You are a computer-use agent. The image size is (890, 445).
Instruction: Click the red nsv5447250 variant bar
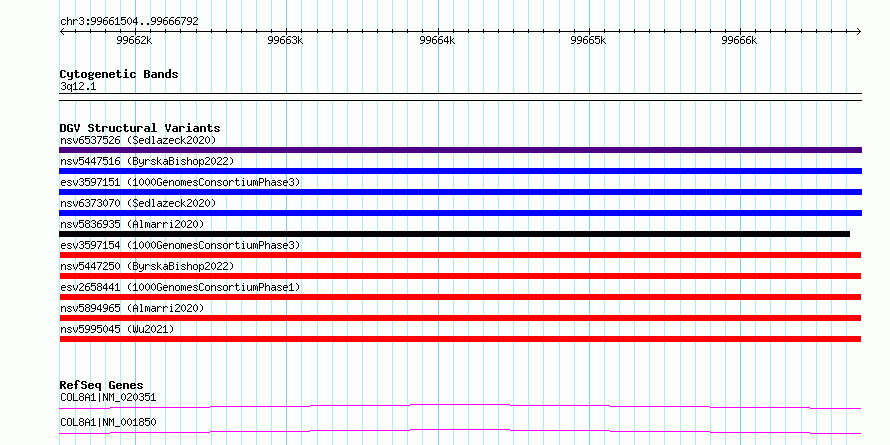pyautogui.click(x=460, y=276)
